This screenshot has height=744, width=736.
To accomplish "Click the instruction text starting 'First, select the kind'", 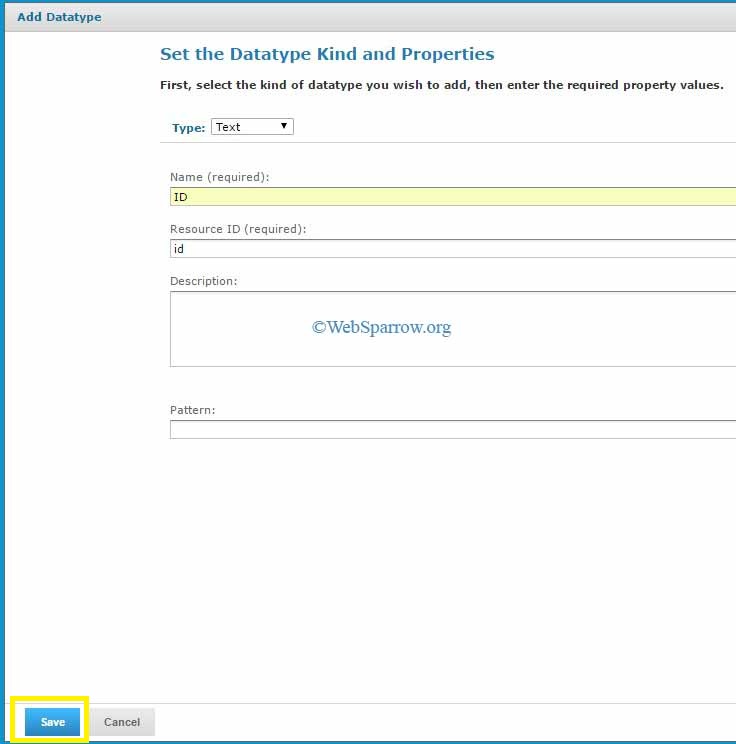I will click(x=442, y=85).
